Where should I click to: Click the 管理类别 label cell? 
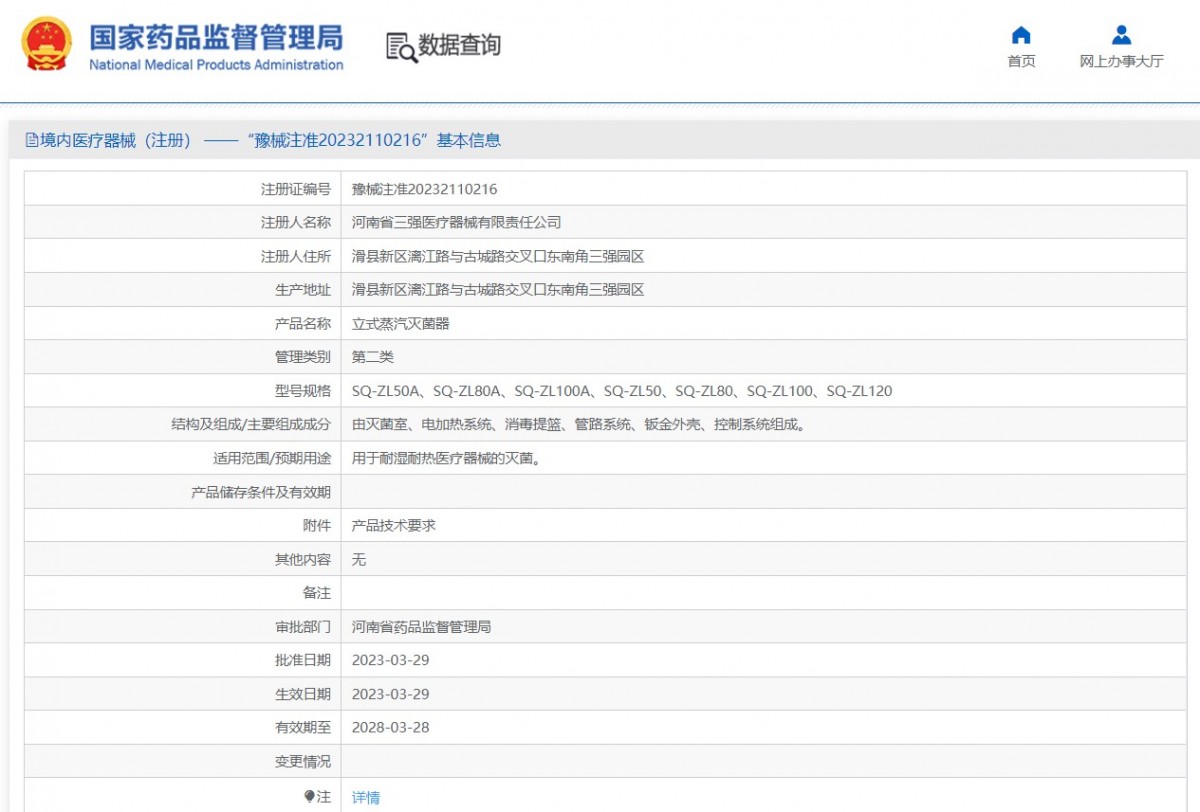click(x=183, y=357)
